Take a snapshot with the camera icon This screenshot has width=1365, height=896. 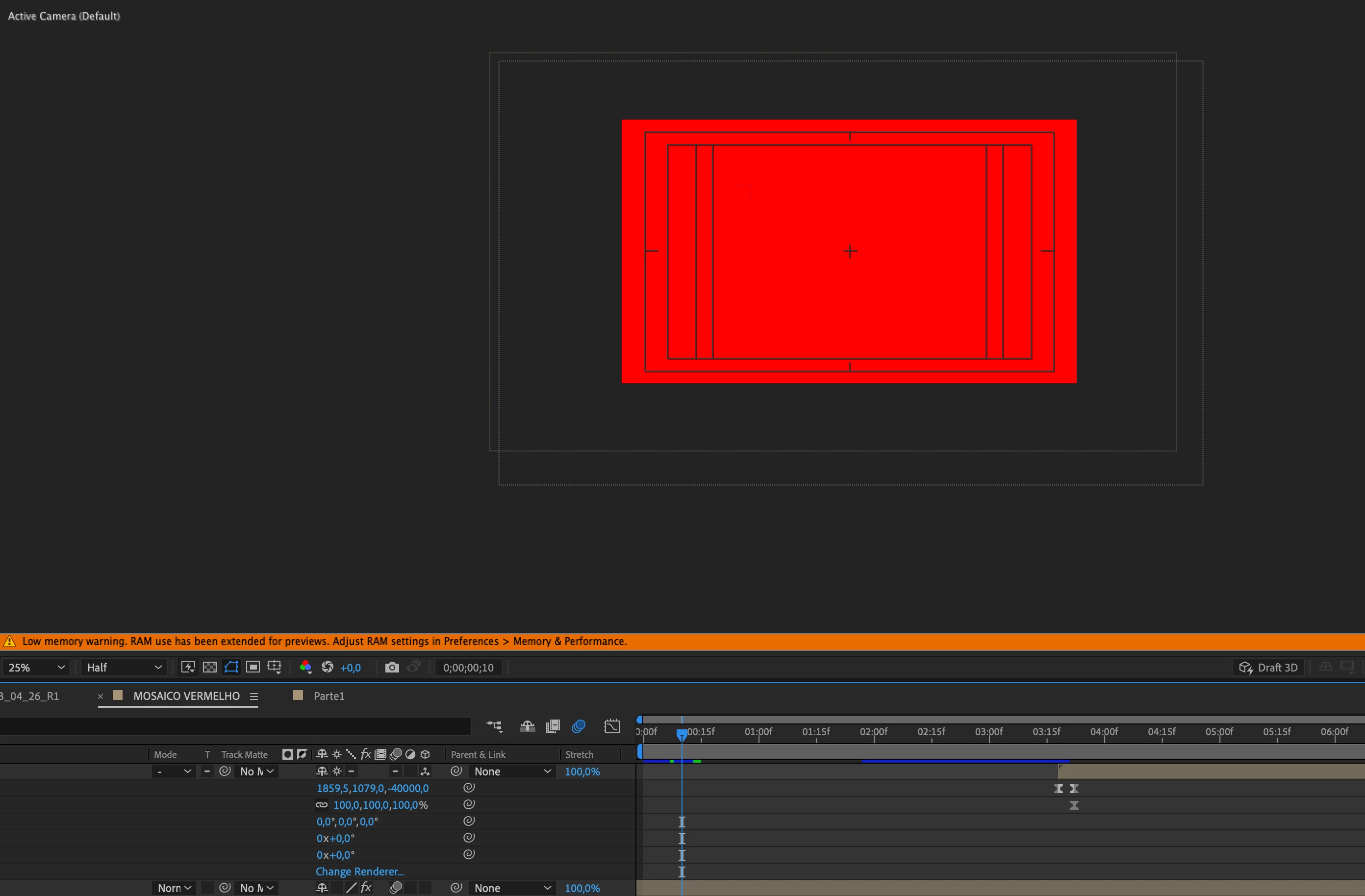(392, 667)
